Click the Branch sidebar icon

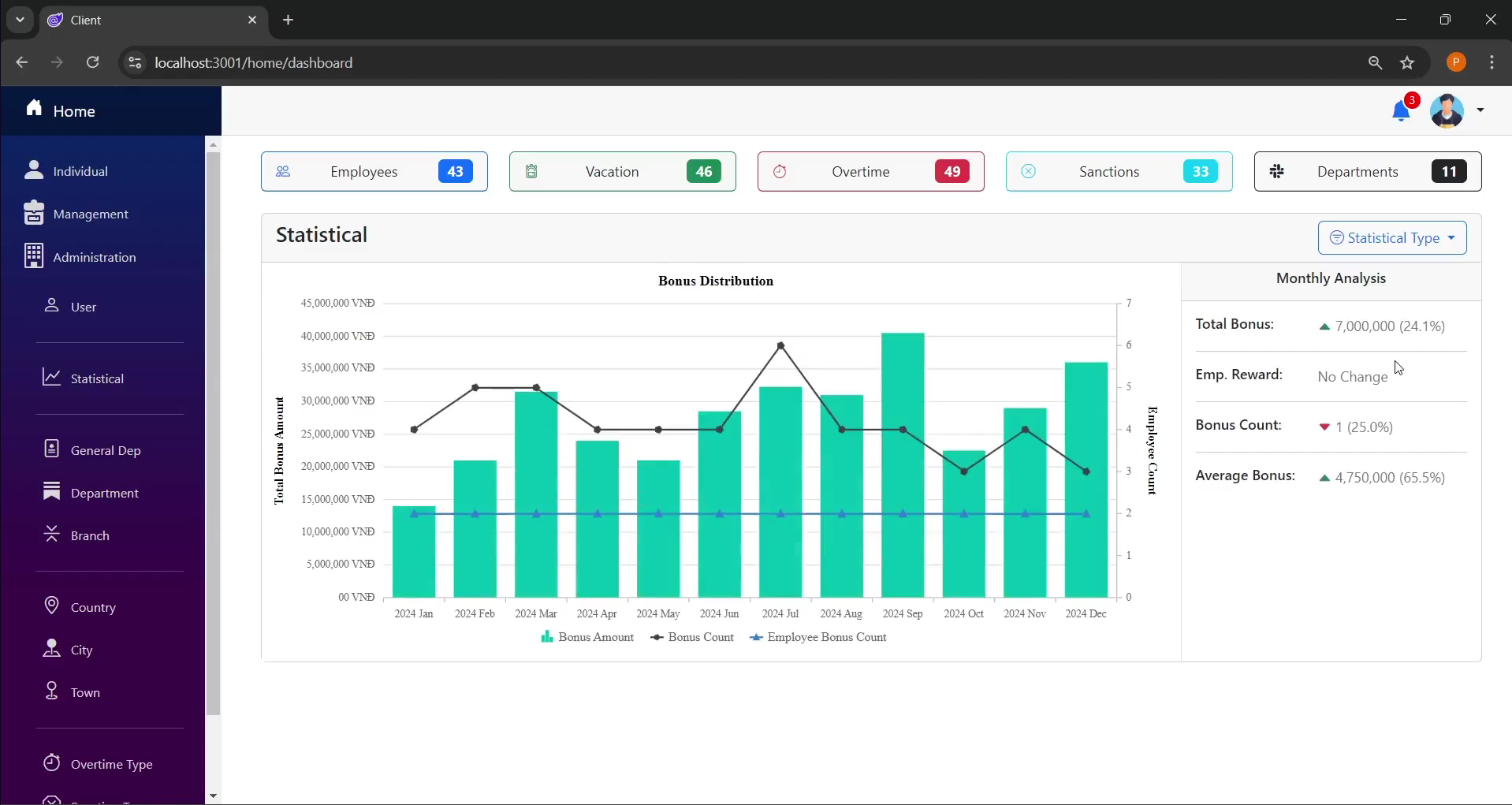pyautogui.click(x=51, y=535)
